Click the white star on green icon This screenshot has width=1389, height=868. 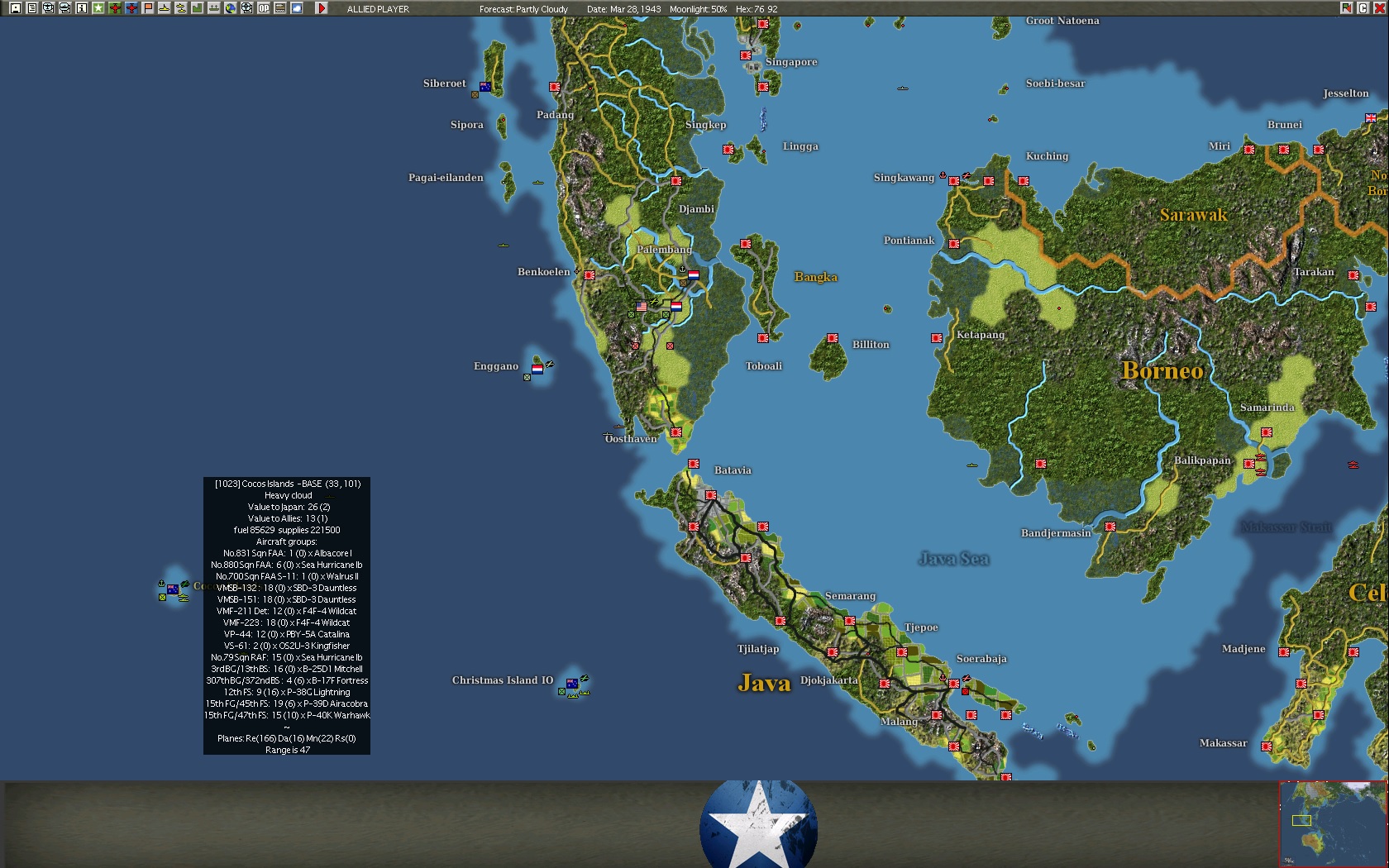(x=98, y=8)
